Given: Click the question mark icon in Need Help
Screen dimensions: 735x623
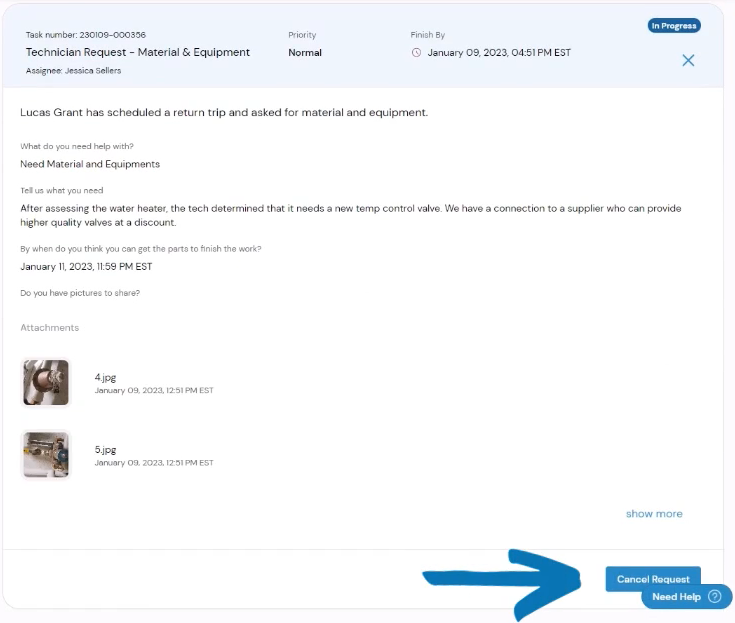Looking at the screenshot, I should pos(715,596).
